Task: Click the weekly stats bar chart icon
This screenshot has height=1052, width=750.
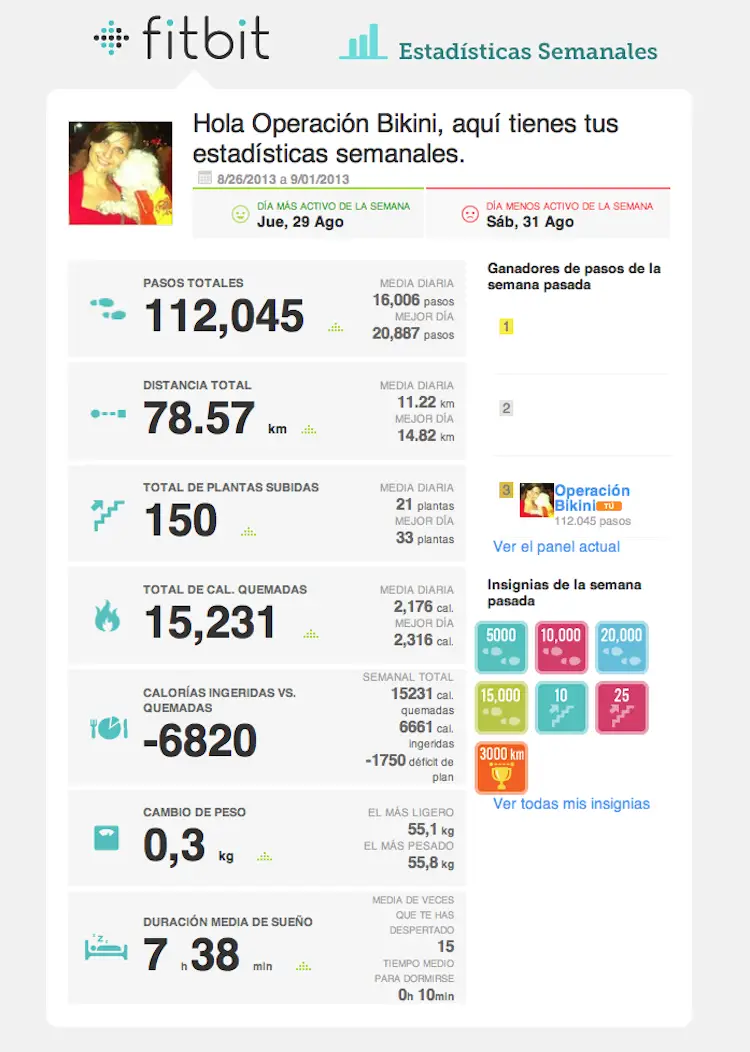Action: point(363,42)
